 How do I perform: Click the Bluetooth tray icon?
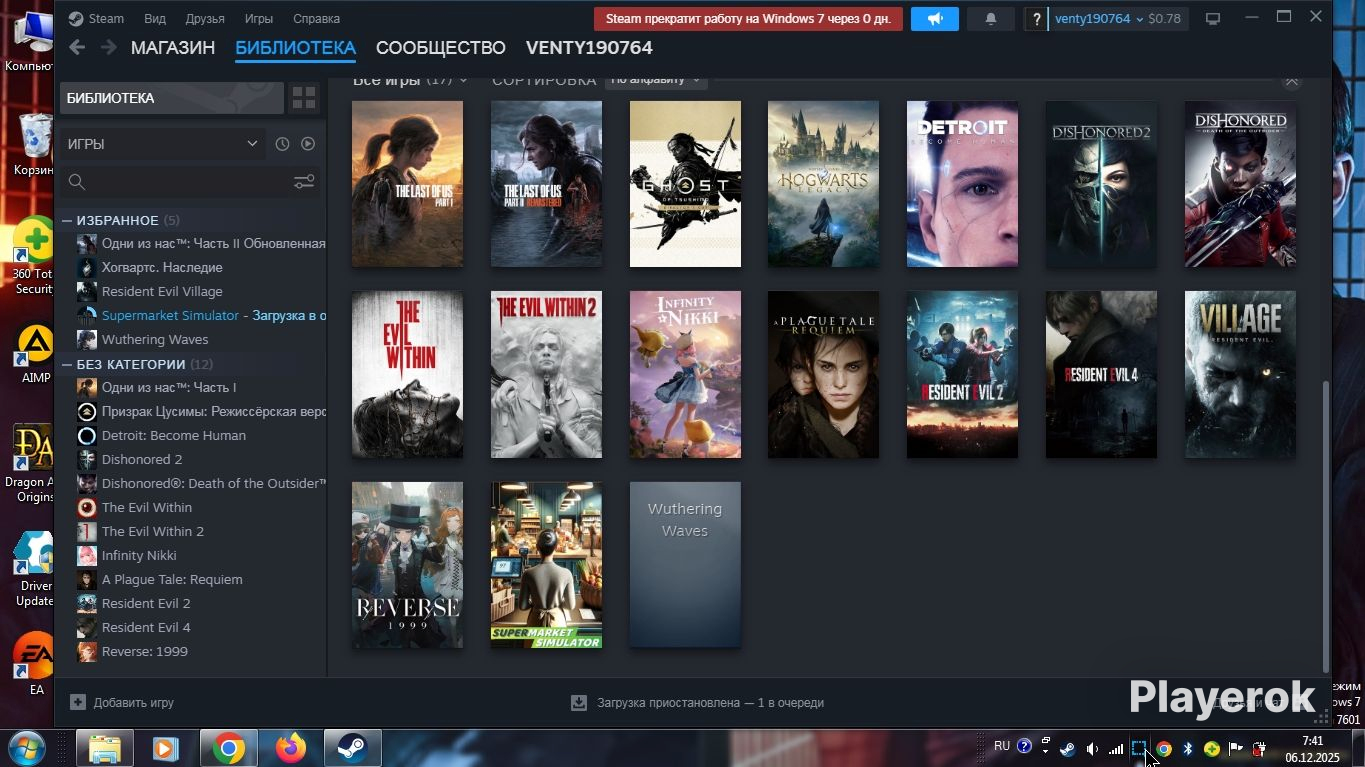(x=1188, y=749)
